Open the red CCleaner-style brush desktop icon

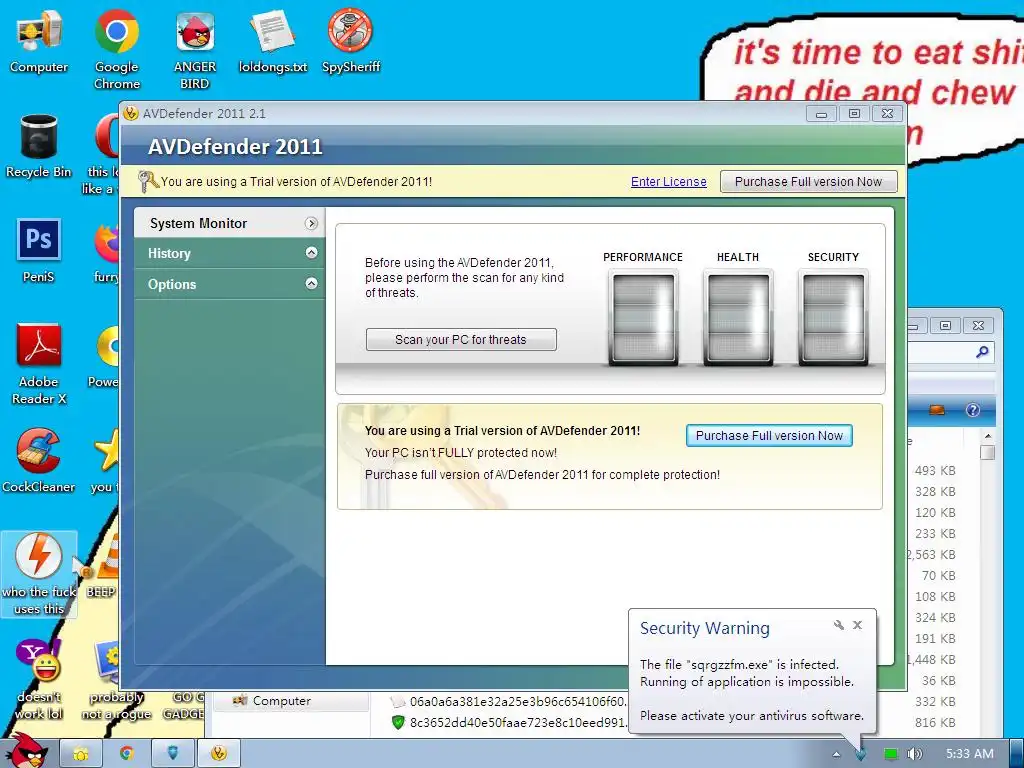tap(39, 460)
